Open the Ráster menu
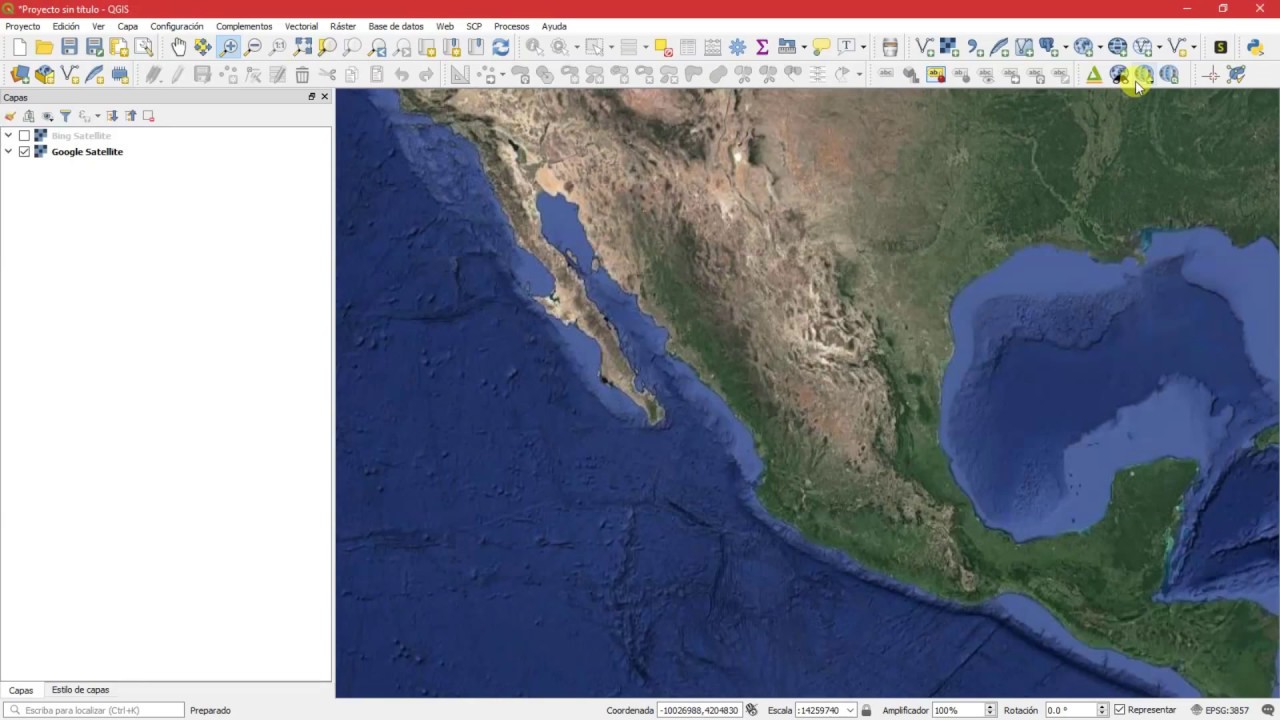 (343, 26)
